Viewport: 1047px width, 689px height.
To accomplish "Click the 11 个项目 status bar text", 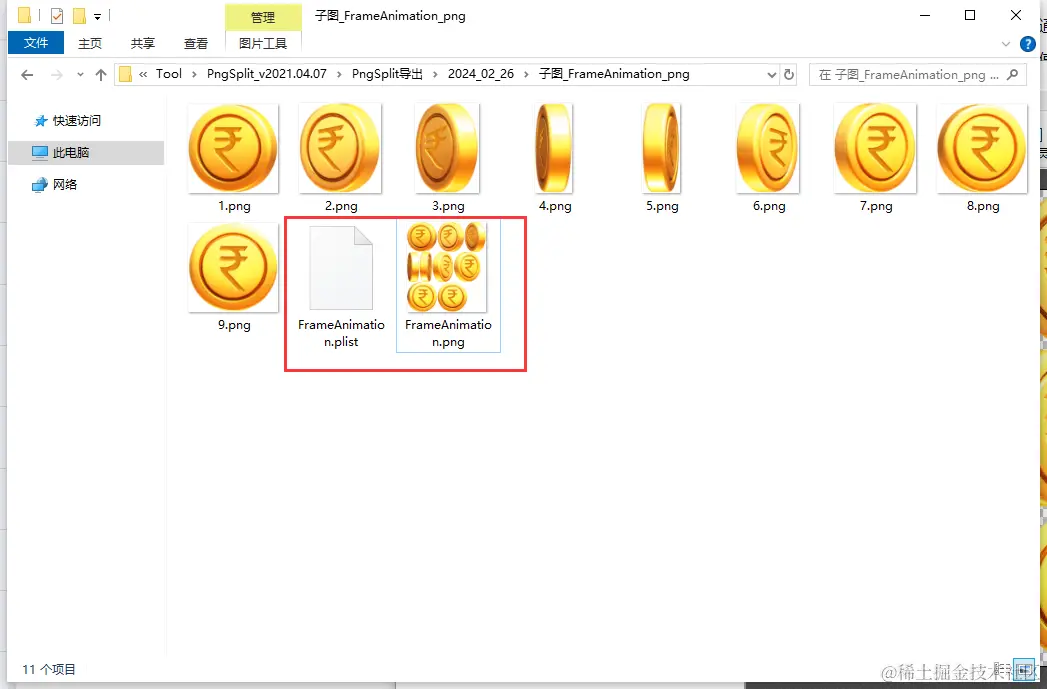I will click(x=49, y=670).
